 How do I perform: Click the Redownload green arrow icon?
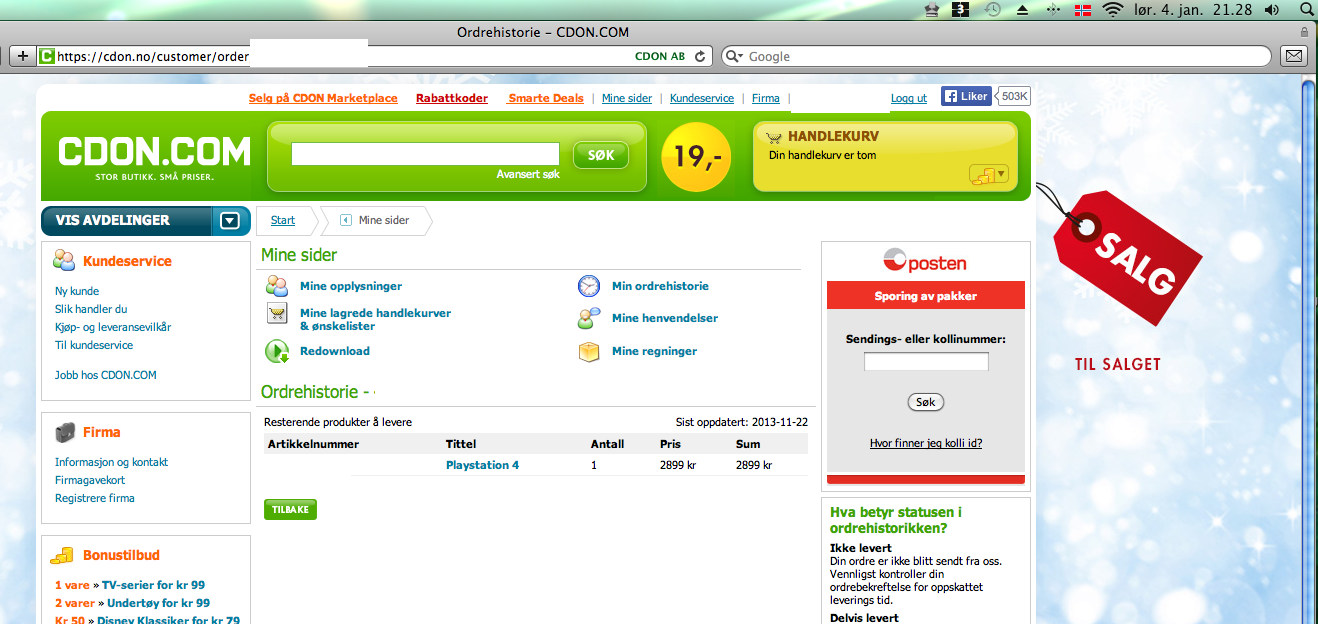[277, 351]
